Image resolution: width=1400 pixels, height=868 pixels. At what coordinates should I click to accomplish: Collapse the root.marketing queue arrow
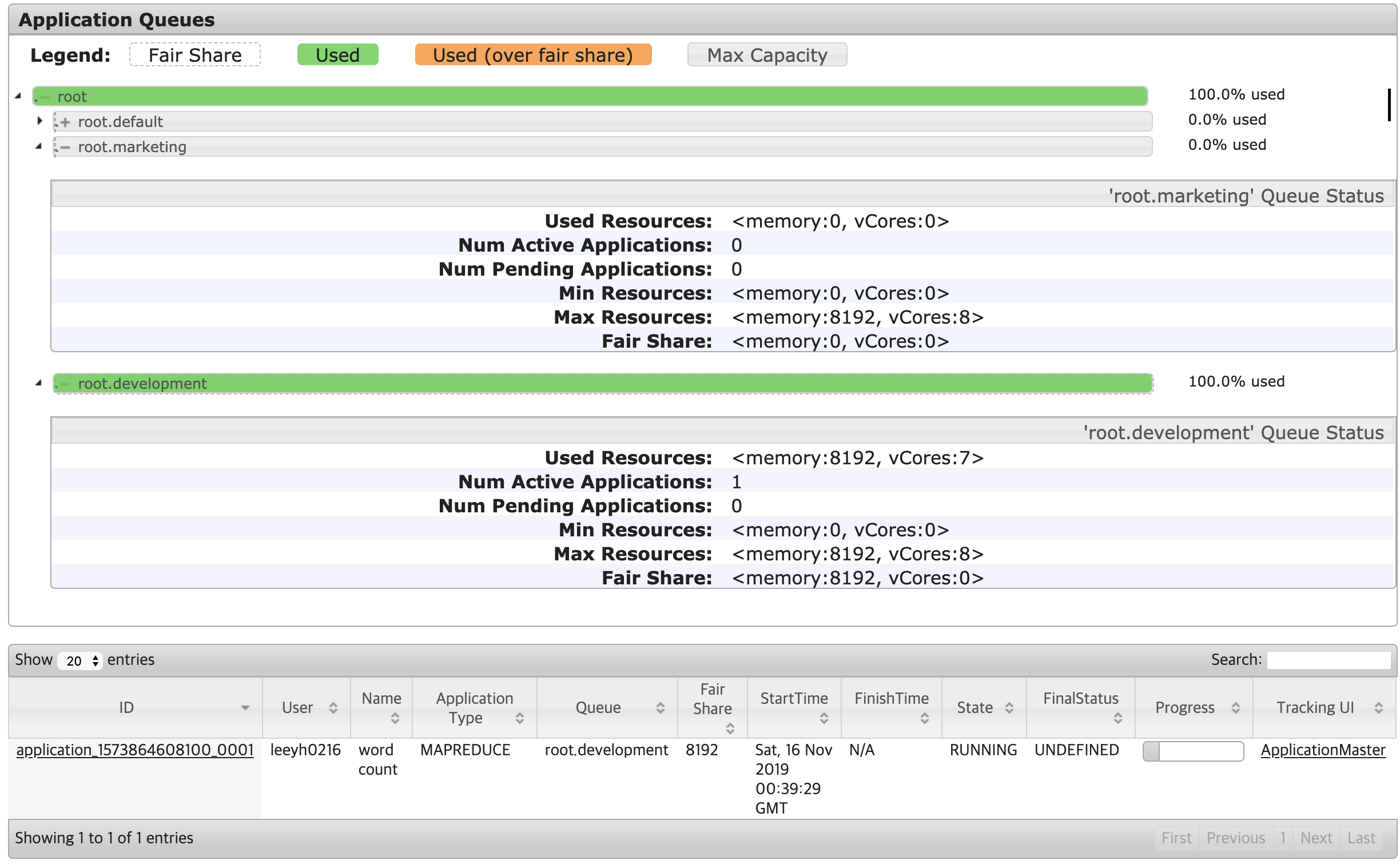[x=38, y=146]
